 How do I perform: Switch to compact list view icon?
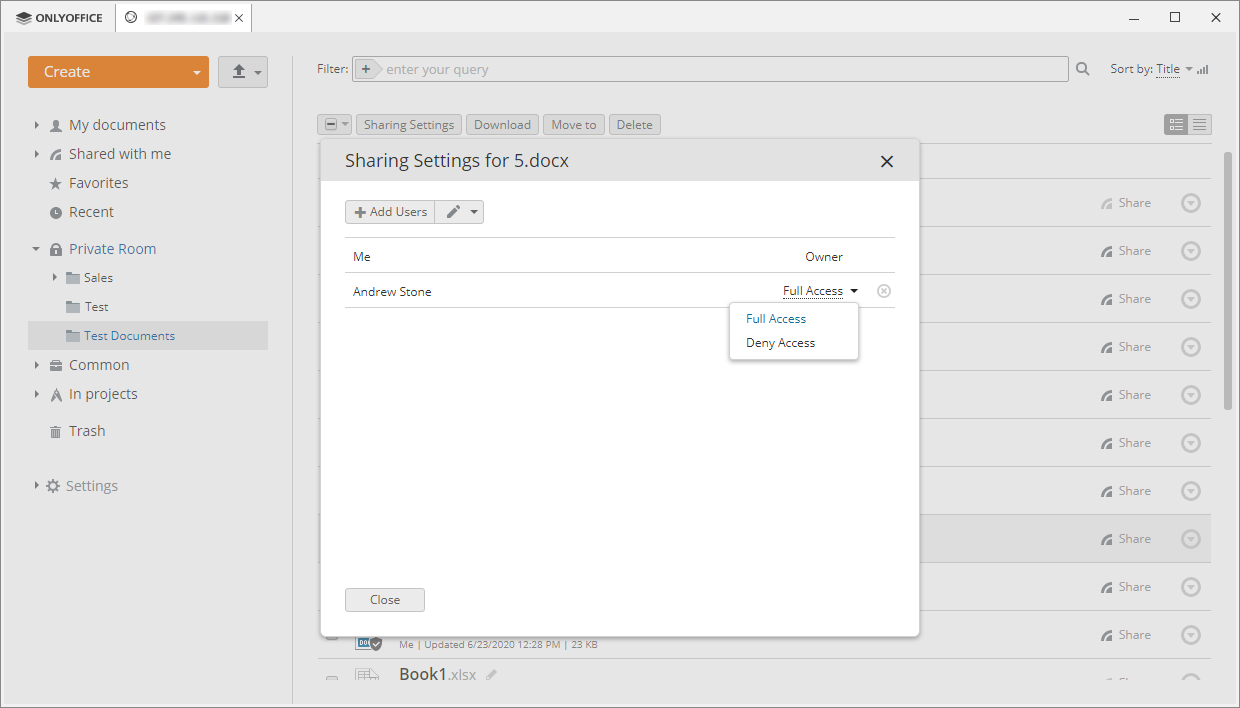pos(1199,124)
